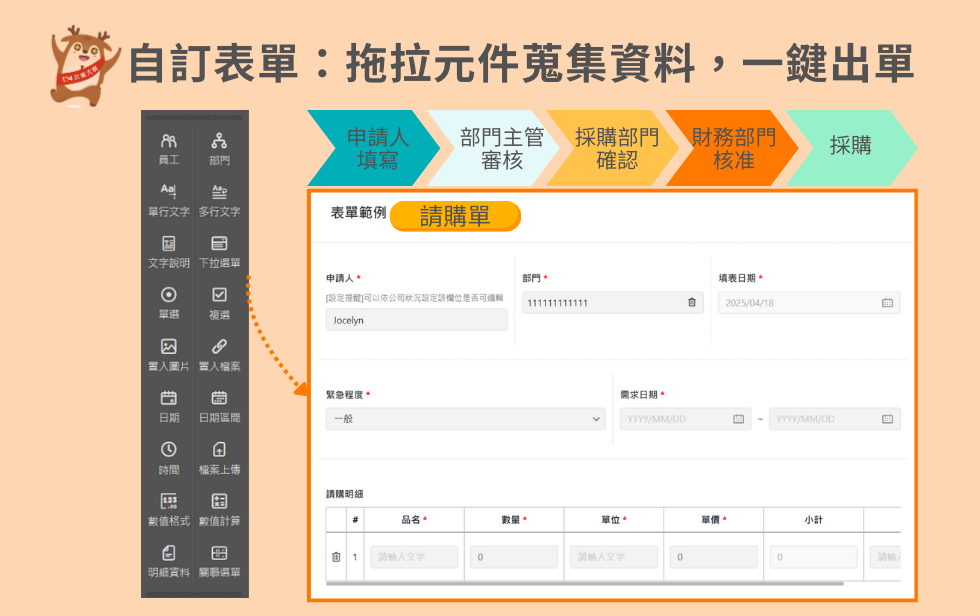980x616 pixels.
Task: Click the 單位 column header
Action: click(614, 520)
